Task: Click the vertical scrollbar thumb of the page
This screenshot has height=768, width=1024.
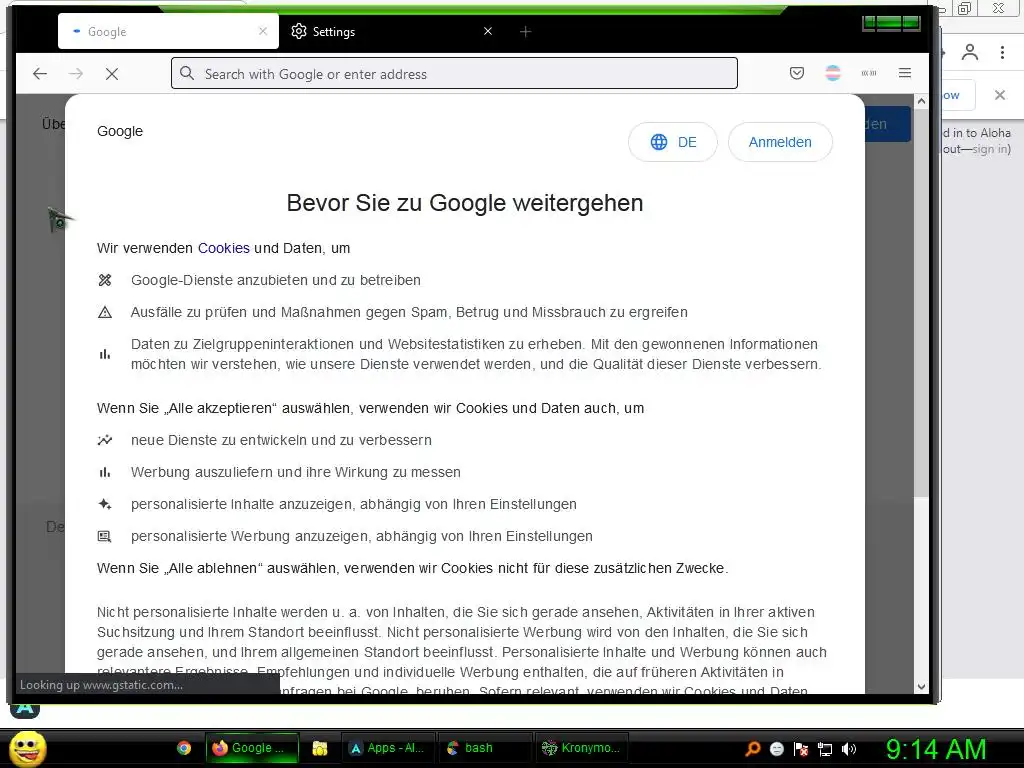Action: coord(921,302)
